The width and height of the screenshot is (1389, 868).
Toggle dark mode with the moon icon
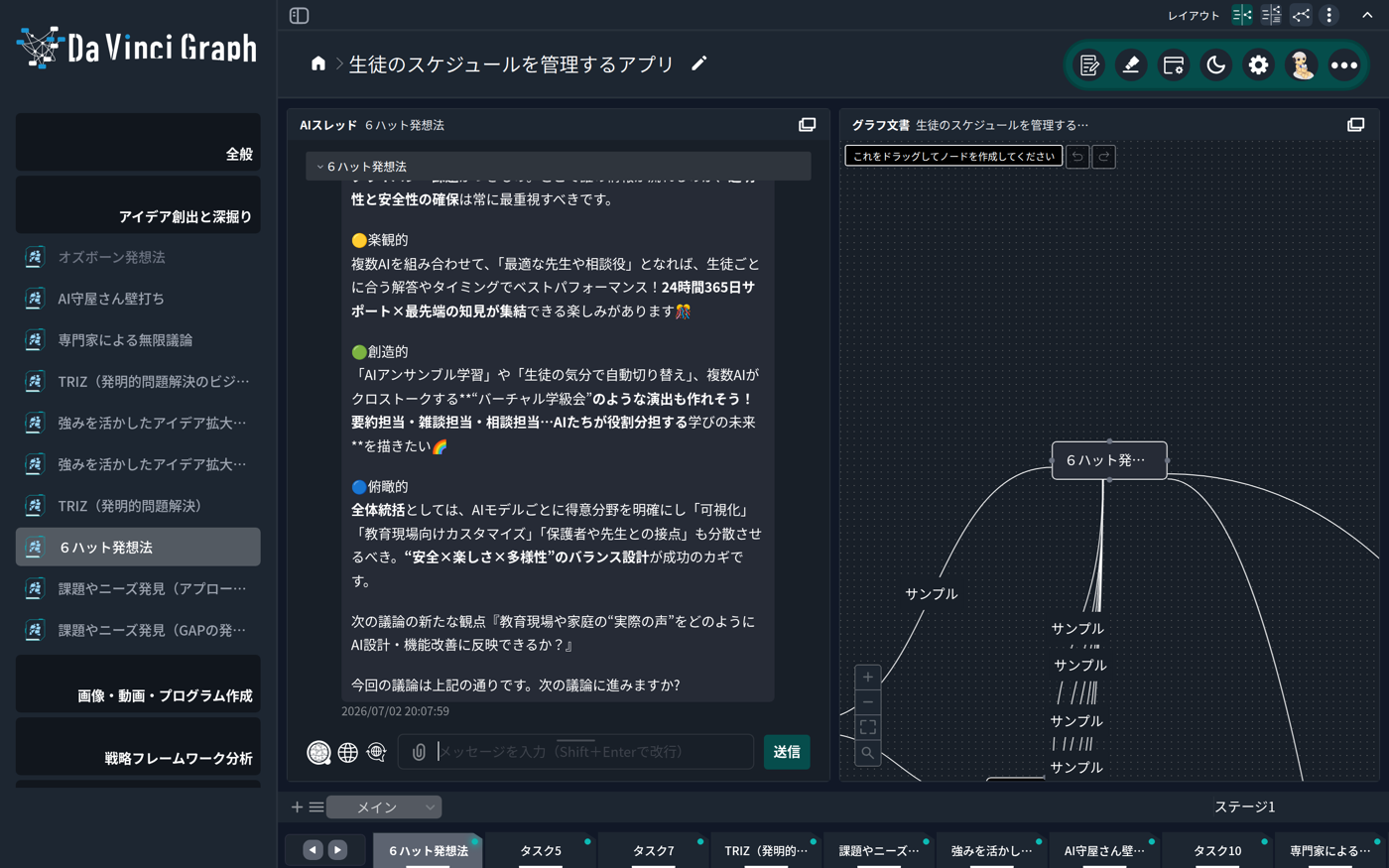[x=1216, y=65]
